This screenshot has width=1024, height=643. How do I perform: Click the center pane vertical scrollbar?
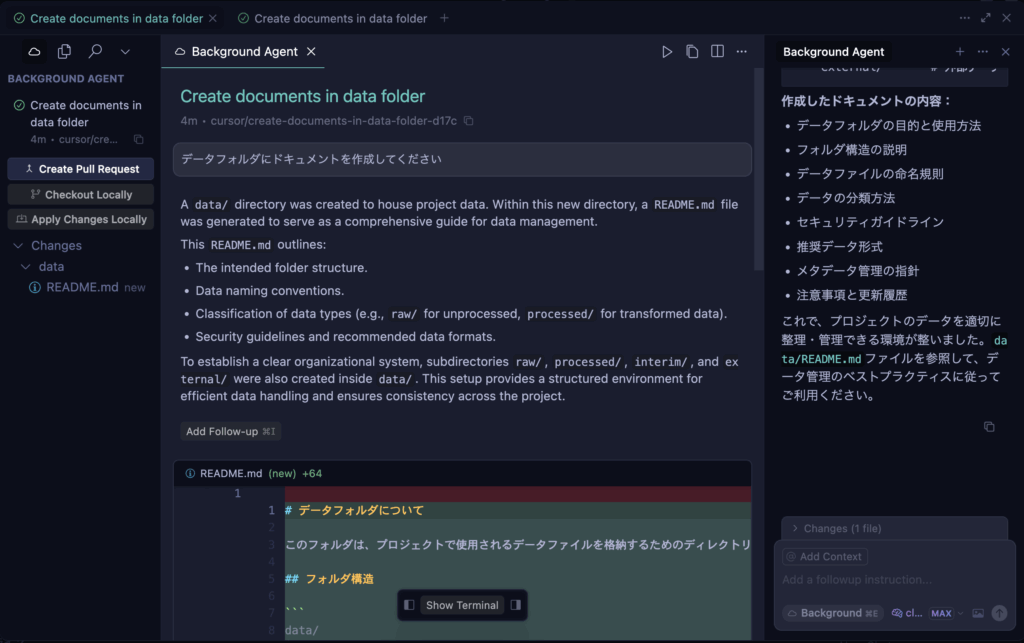[758, 170]
